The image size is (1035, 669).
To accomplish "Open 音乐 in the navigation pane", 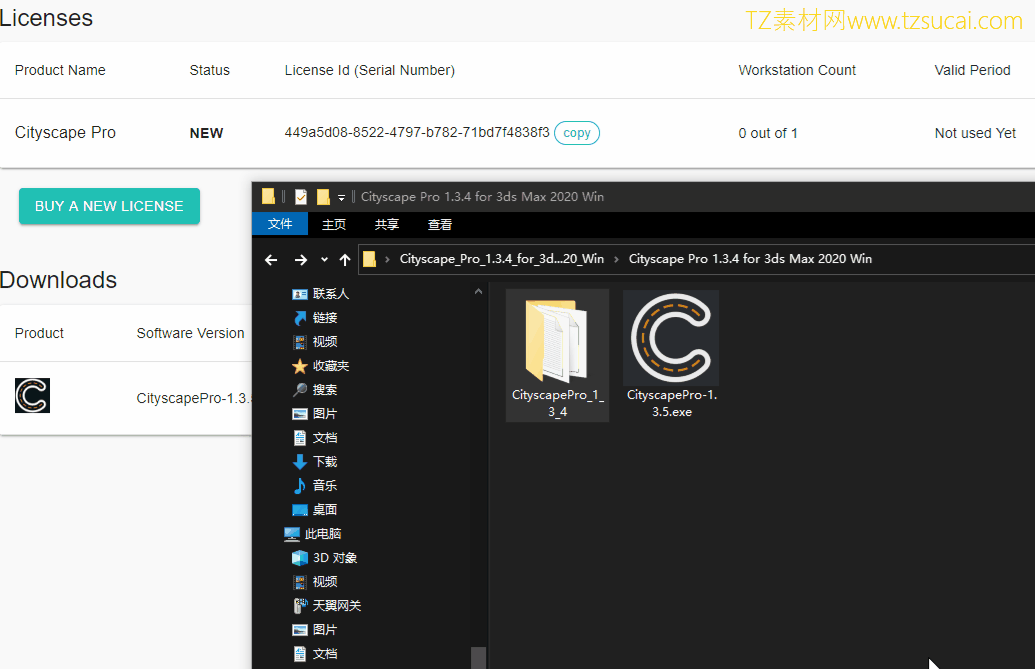I will coord(315,486).
